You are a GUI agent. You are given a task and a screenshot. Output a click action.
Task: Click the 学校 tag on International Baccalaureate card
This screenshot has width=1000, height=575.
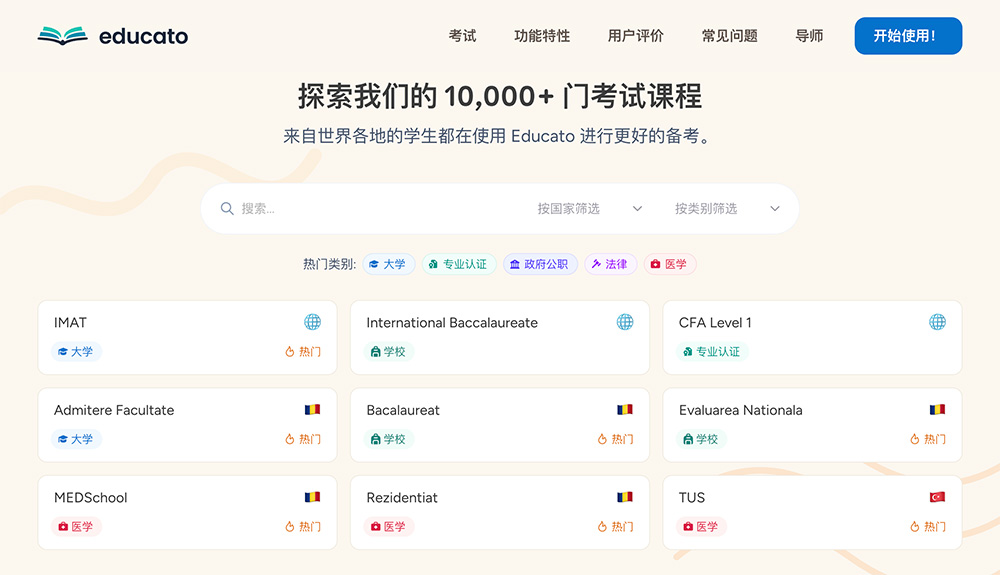coord(388,351)
